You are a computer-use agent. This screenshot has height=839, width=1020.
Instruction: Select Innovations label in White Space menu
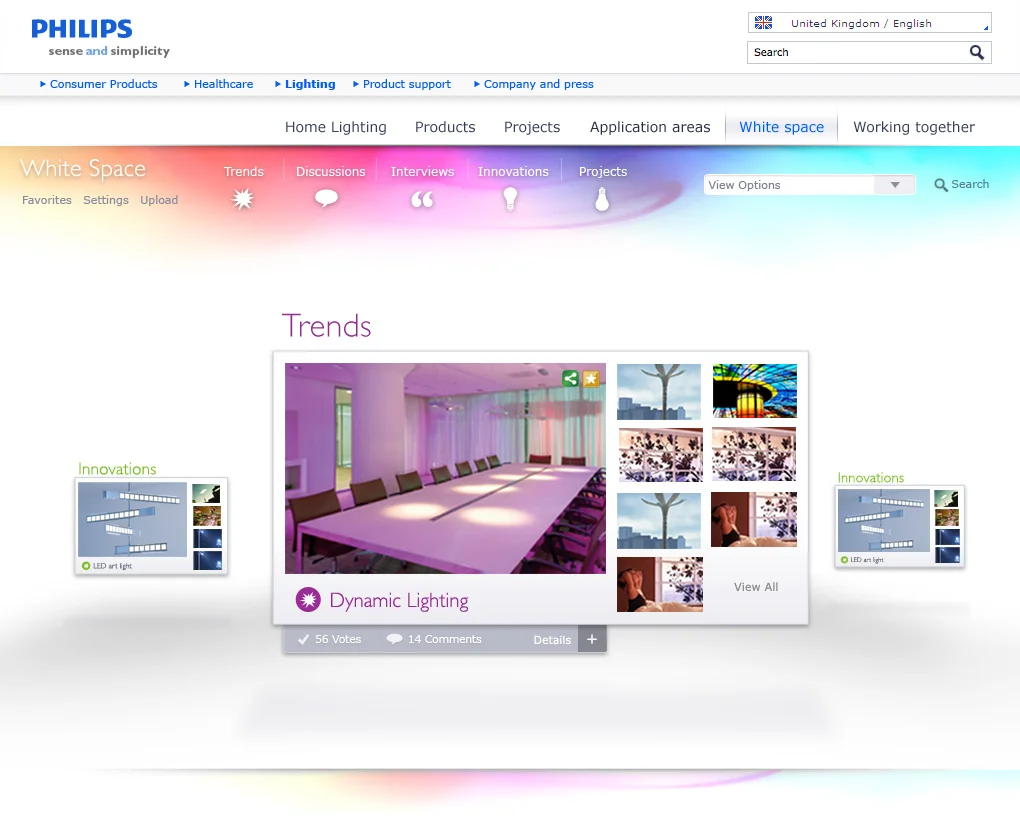click(513, 171)
